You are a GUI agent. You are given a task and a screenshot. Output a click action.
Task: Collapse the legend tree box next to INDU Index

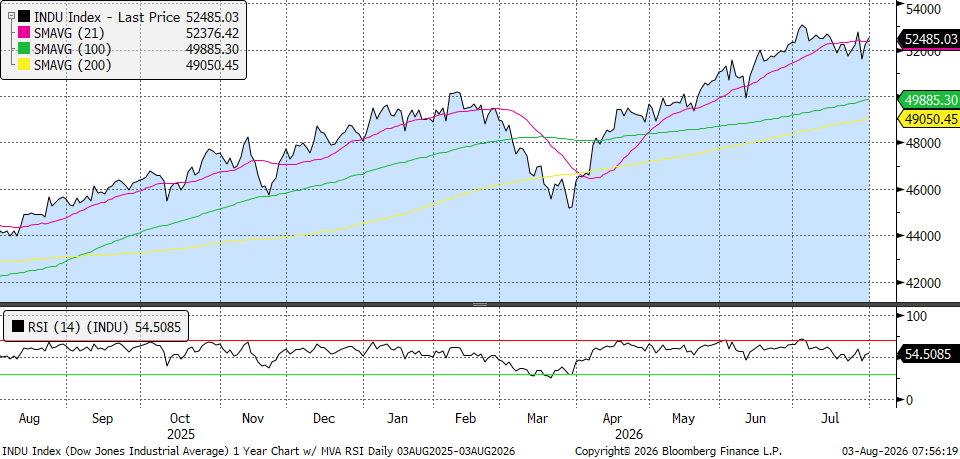pyautogui.click(x=11, y=17)
